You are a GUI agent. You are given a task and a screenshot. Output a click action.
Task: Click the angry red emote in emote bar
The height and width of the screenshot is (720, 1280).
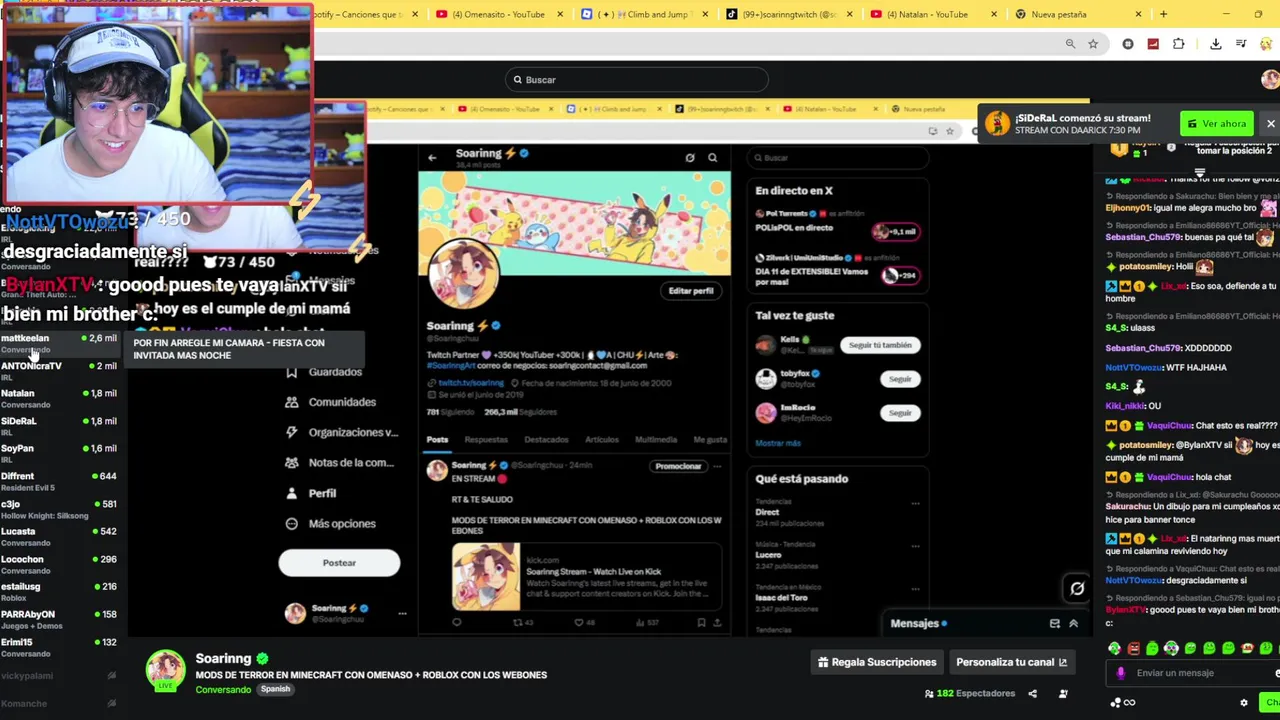click(1133, 648)
